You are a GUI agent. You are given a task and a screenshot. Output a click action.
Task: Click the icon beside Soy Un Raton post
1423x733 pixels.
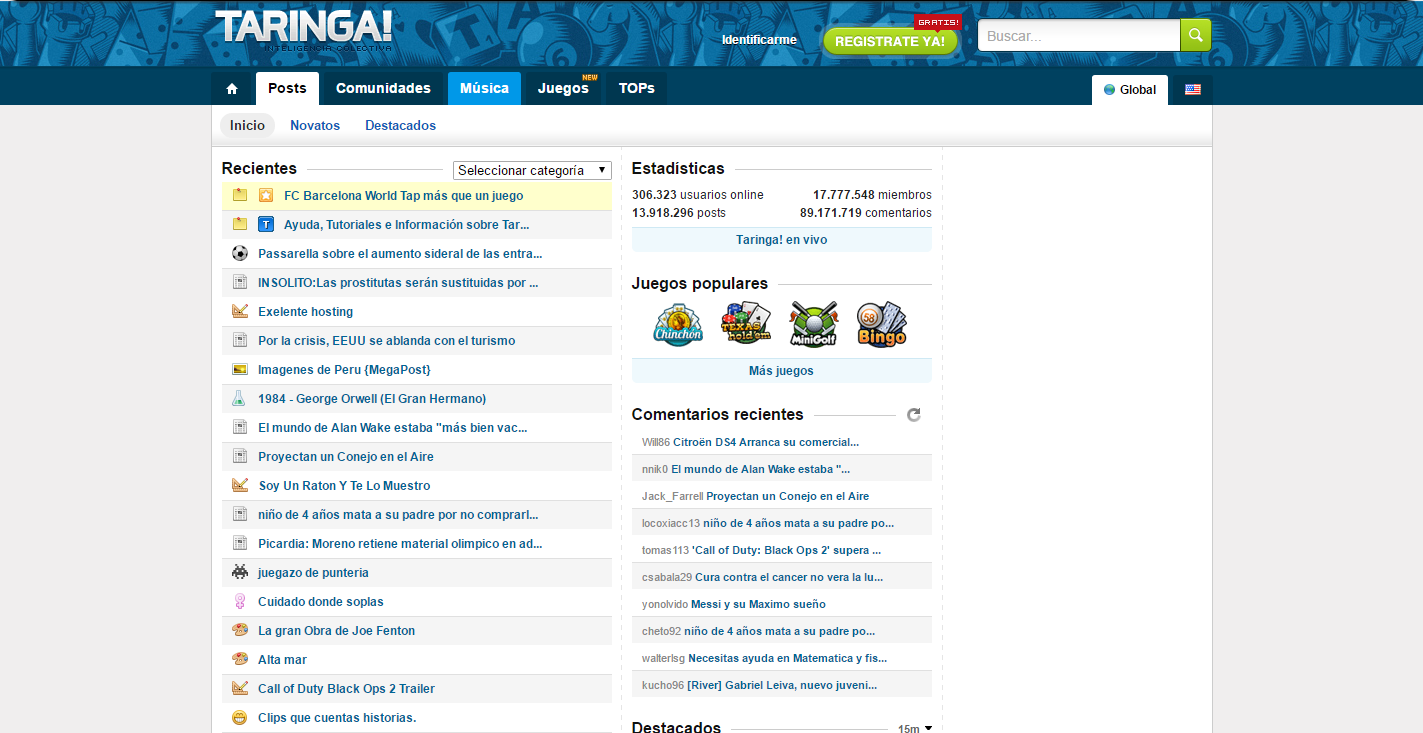click(x=240, y=485)
